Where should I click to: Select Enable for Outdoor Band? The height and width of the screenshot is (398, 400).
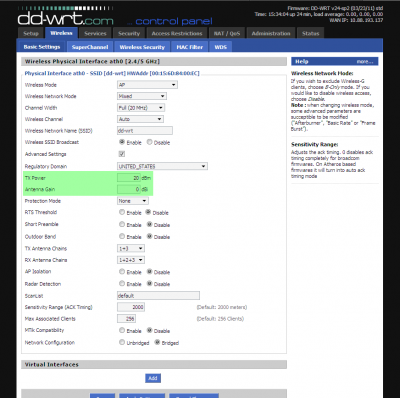122,236
